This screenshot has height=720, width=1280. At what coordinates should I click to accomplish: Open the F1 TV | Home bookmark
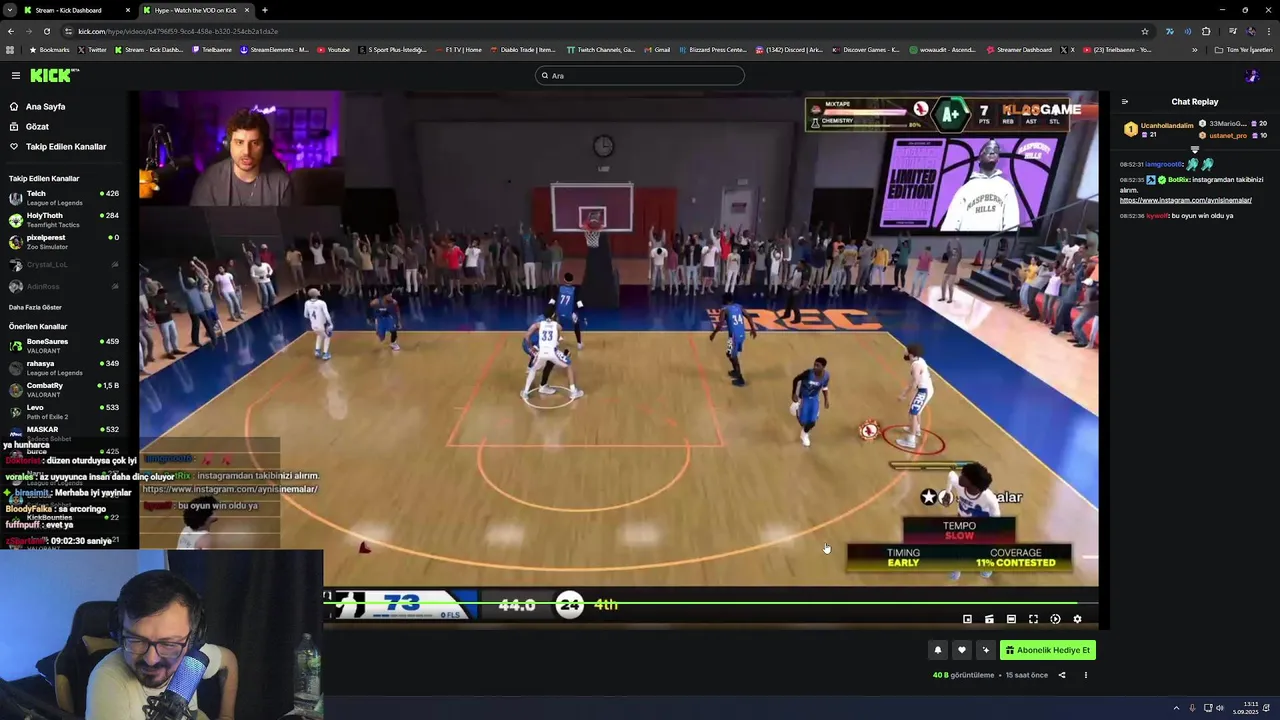[x=457, y=49]
